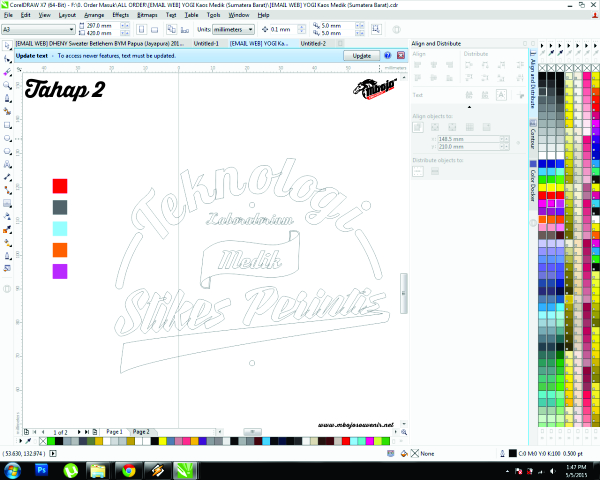
Task: Select the Freehand curve tool
Action: tap(7, 98)
